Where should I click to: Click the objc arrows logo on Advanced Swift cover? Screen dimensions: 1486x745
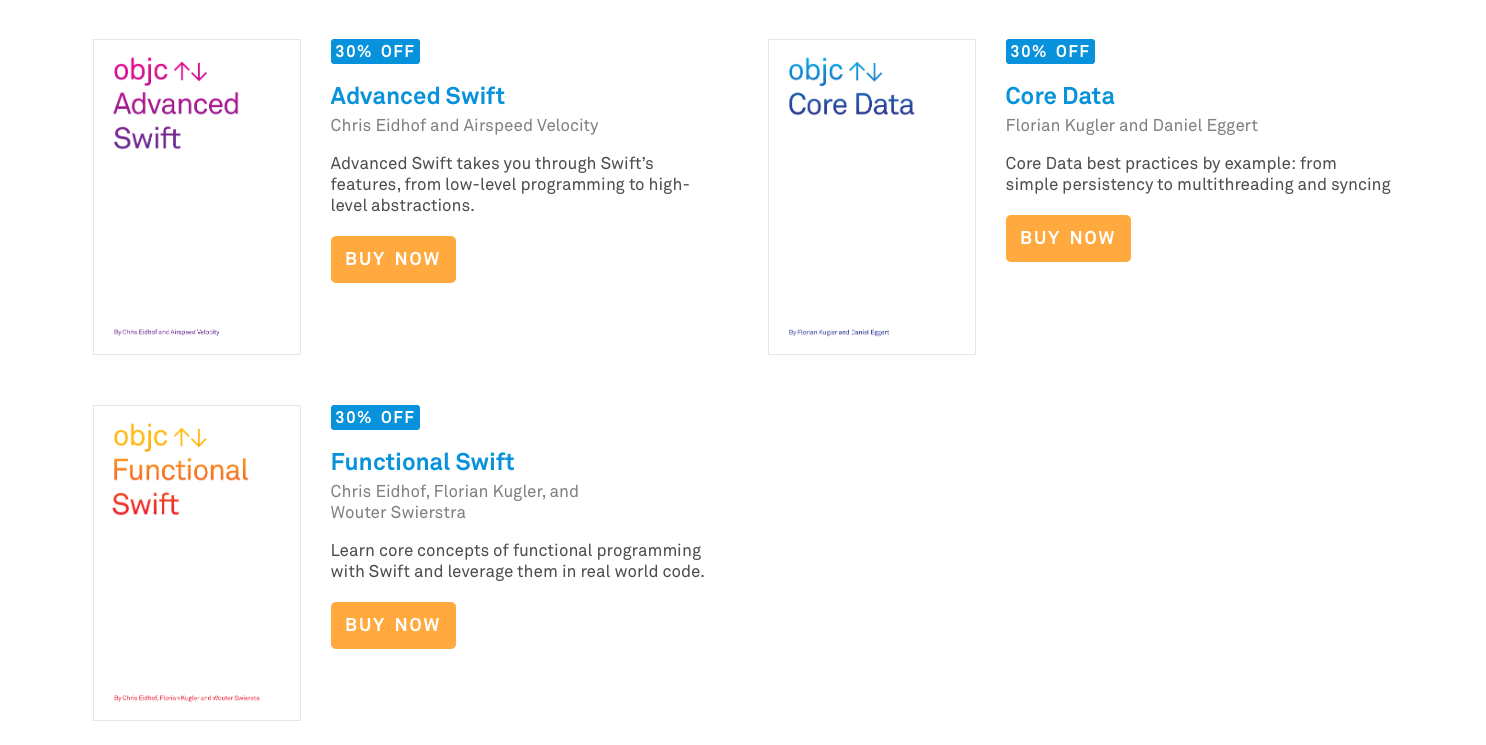[160, 71]
